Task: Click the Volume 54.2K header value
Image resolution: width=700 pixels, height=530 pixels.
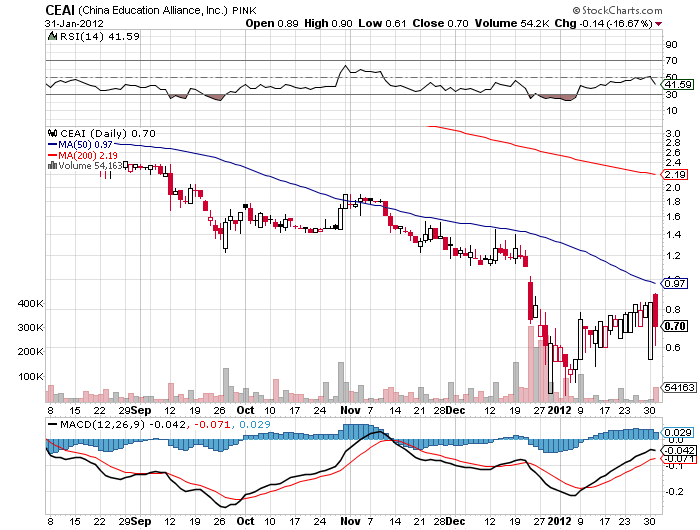Action: tap(512, 23)
